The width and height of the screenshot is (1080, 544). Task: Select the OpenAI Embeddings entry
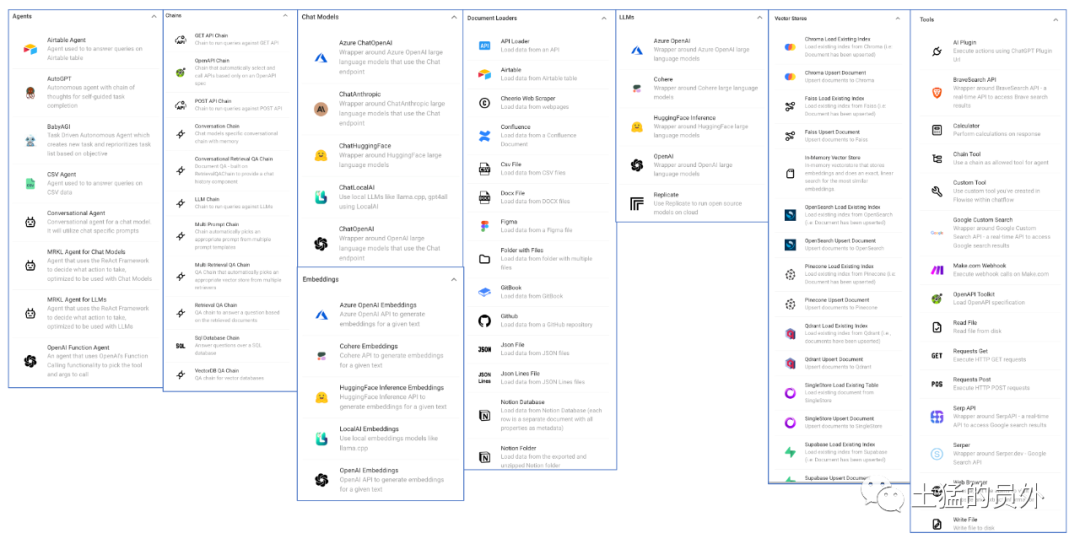(381, 480)
